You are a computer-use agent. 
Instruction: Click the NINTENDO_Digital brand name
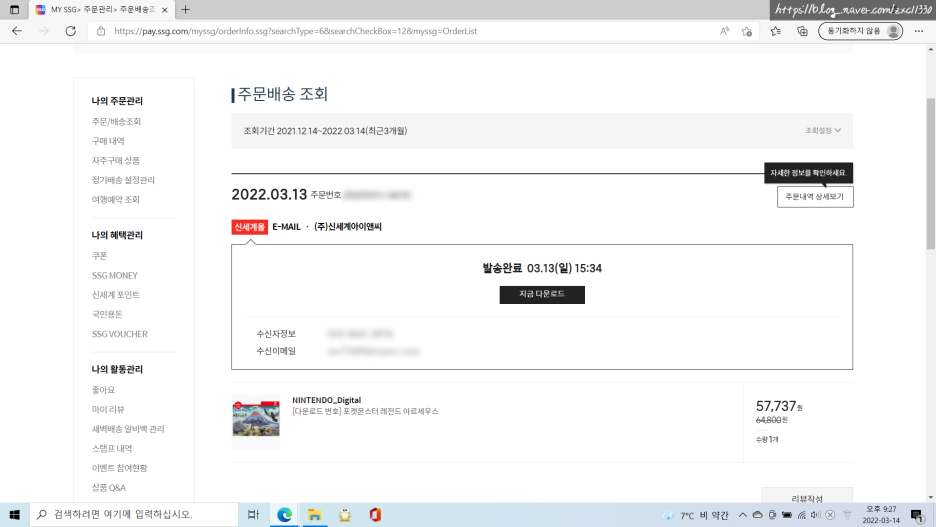pyautogui.click(x=327, y=400)
